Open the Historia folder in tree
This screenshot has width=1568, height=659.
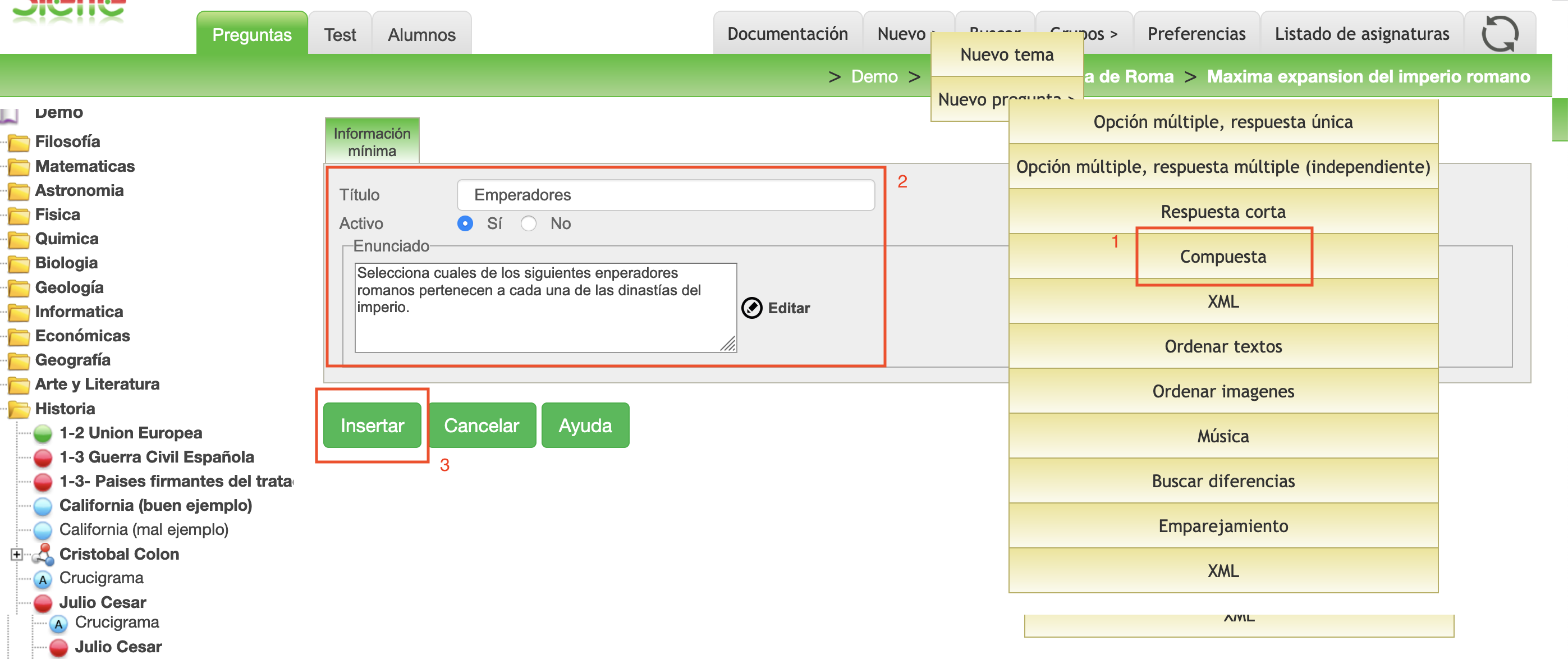[19, 409]
